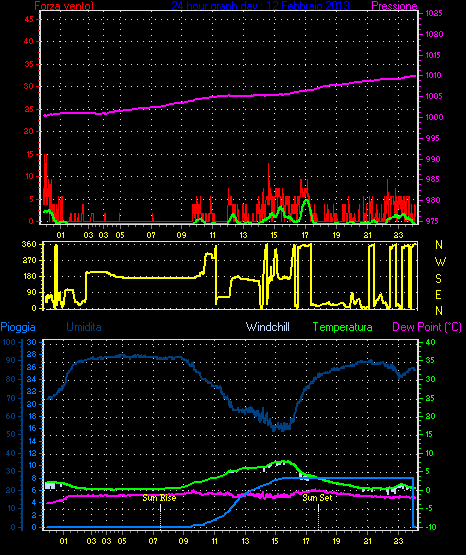Click the 995 value on the pressure axis
Image resolution: width=466 pixels, height=555 pixels.
433,138
